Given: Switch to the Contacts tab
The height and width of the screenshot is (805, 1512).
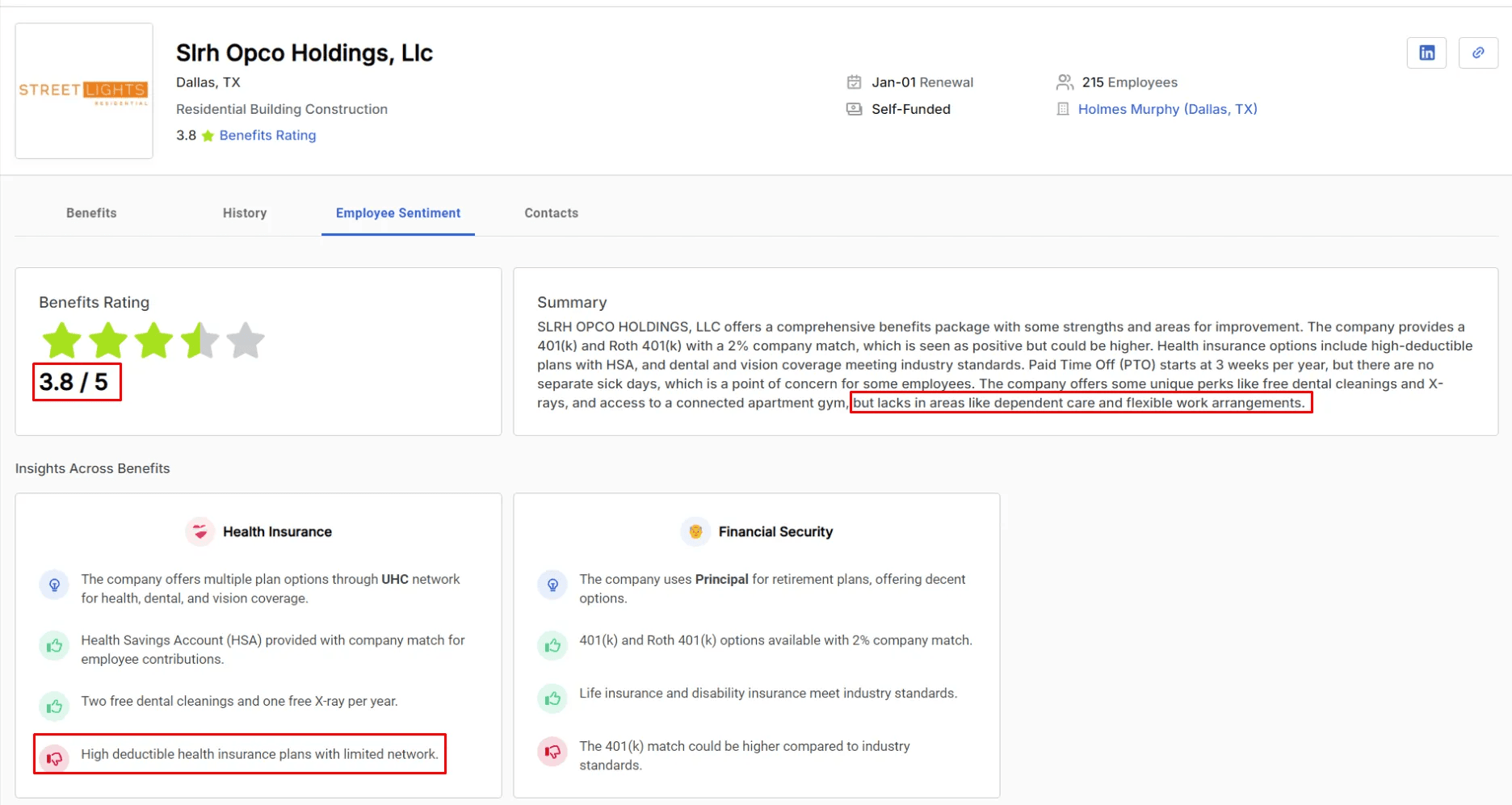Looking at the screenshot, I should coord(551,212).
